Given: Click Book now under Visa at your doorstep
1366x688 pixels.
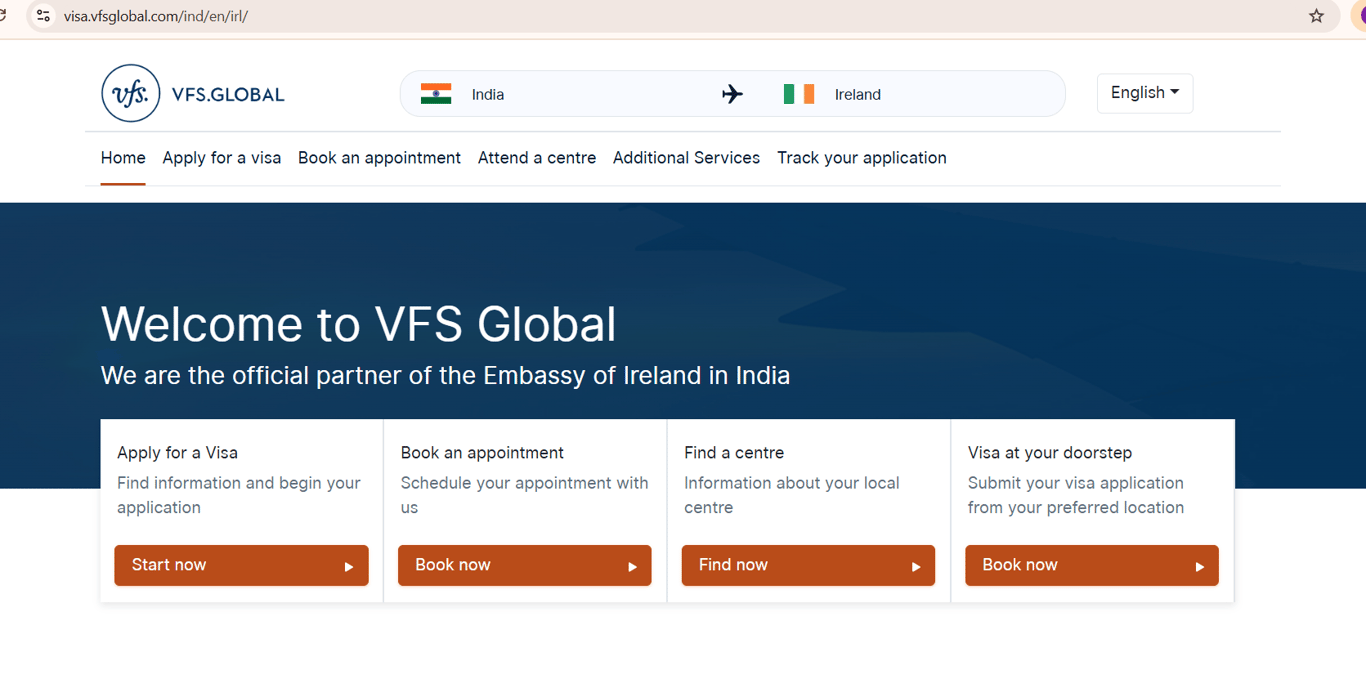Looking at the screenshot, I should click(1092, 565).
